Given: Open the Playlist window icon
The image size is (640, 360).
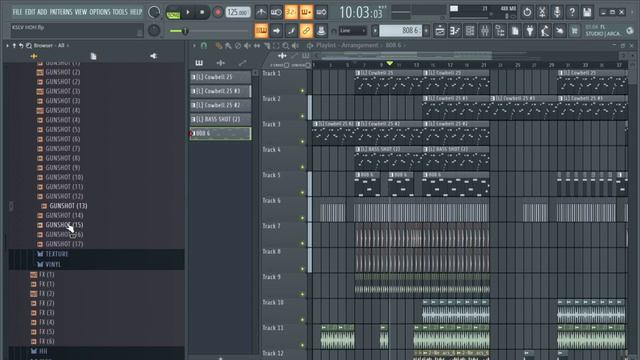Looking at the screenshot, I should pos(440,31).
